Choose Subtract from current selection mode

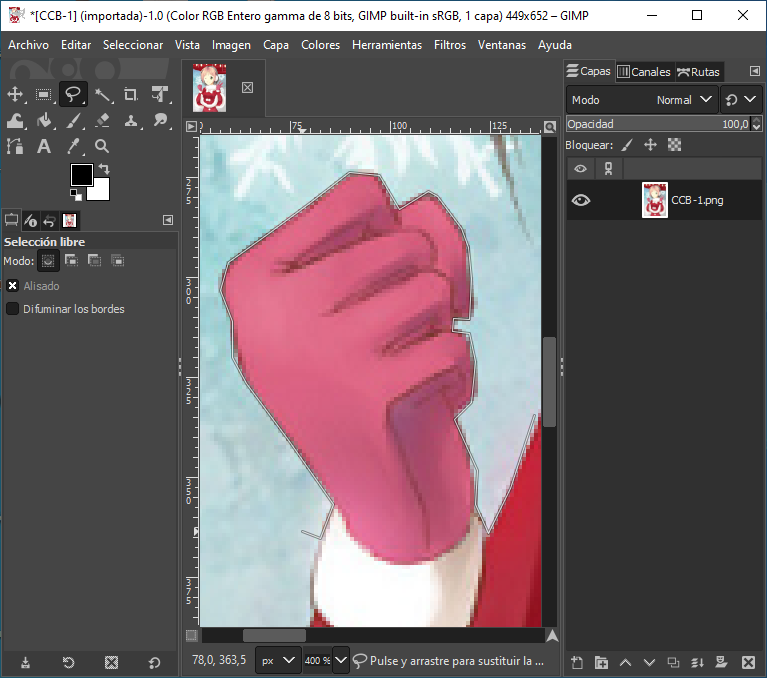click(x=94, y=261)
